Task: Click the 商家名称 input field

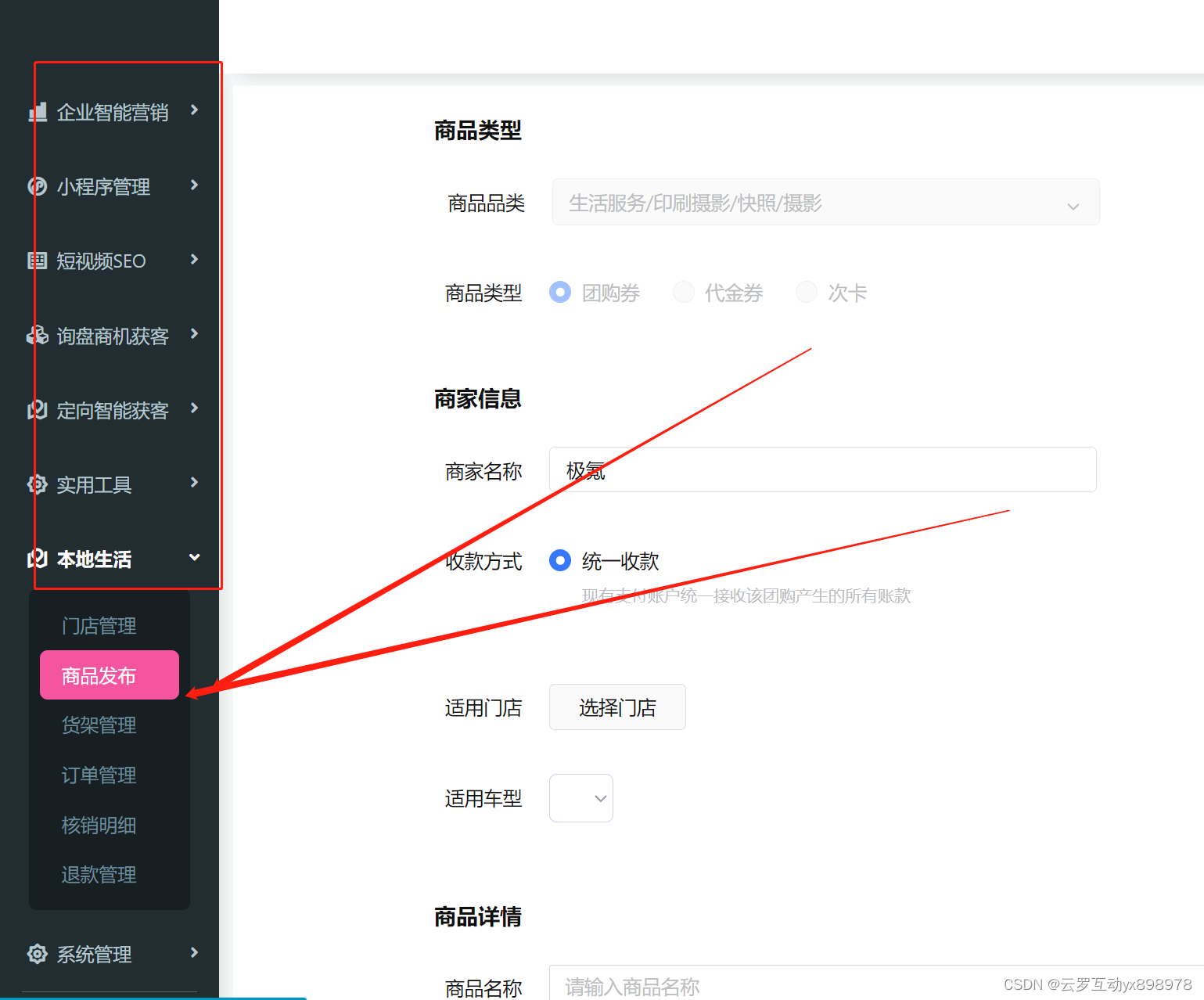Action: tap(822, 469)
